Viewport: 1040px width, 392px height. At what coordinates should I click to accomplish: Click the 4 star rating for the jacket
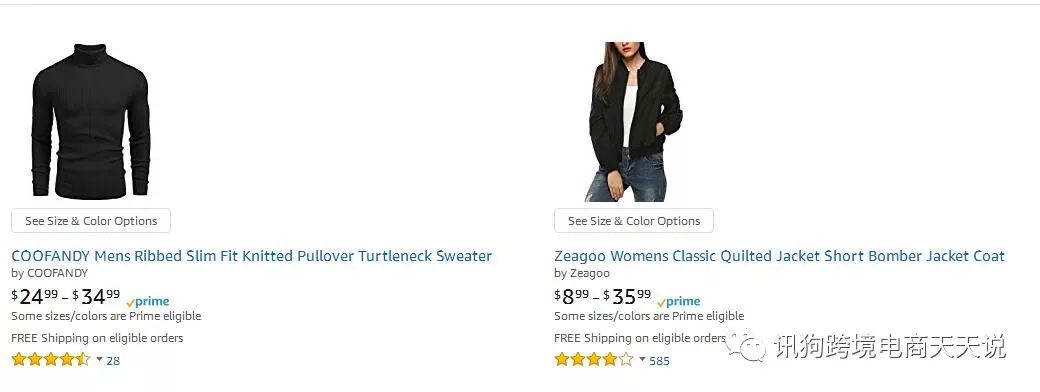(x=594, y=359)
